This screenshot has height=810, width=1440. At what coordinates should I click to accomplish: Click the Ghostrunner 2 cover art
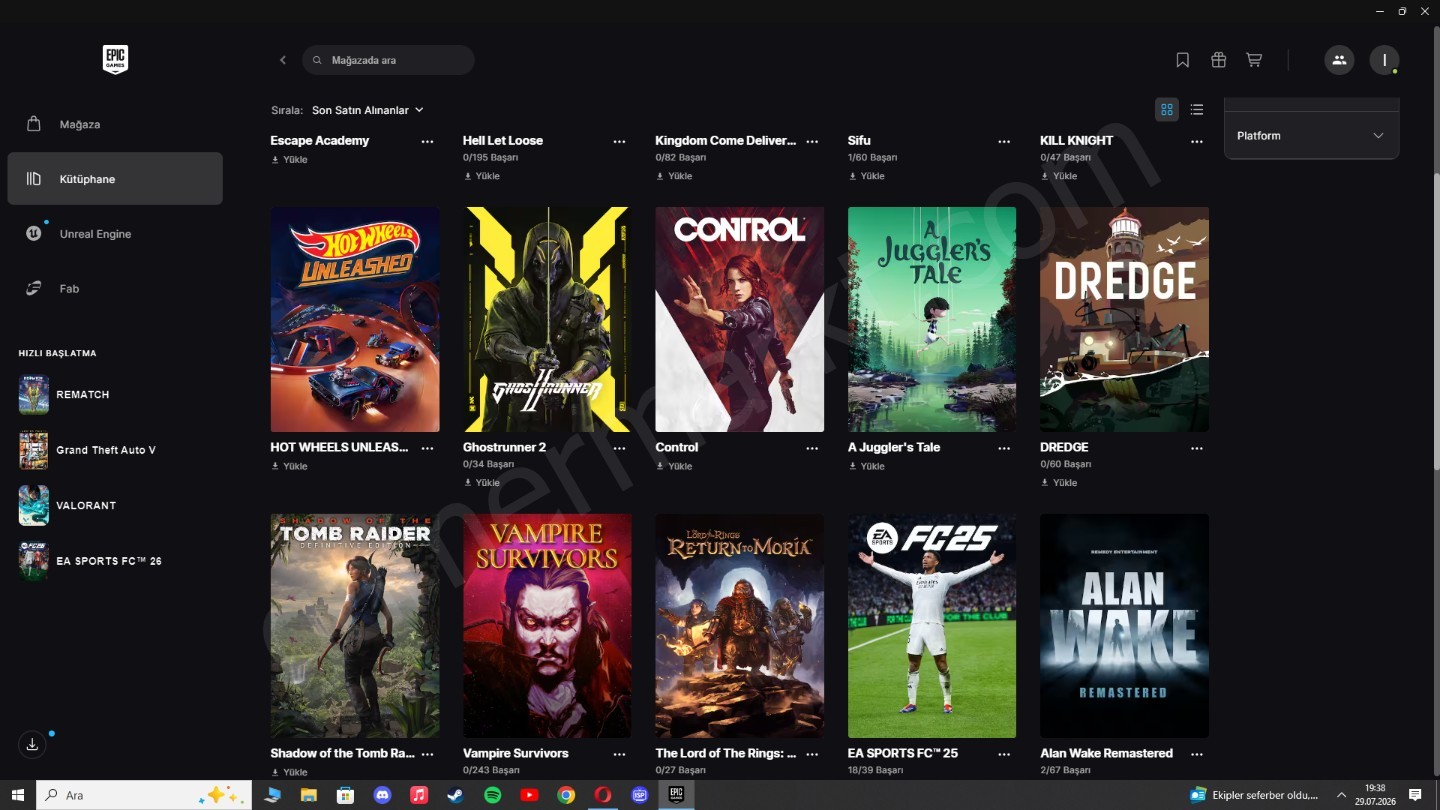pyautogui.click(x=547, y=319)
